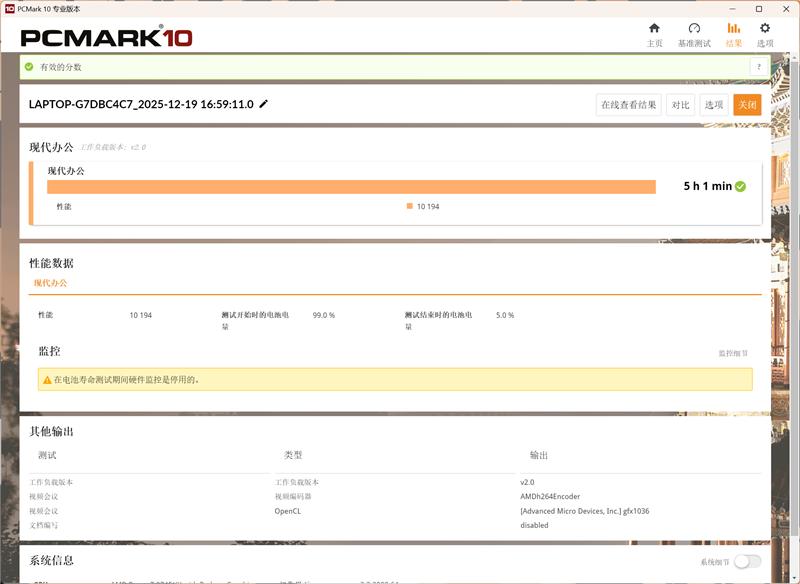Open the 结果 results chart icon
Image resolution: width=800 pixels, height=584 pixels.
coord(734,29)
